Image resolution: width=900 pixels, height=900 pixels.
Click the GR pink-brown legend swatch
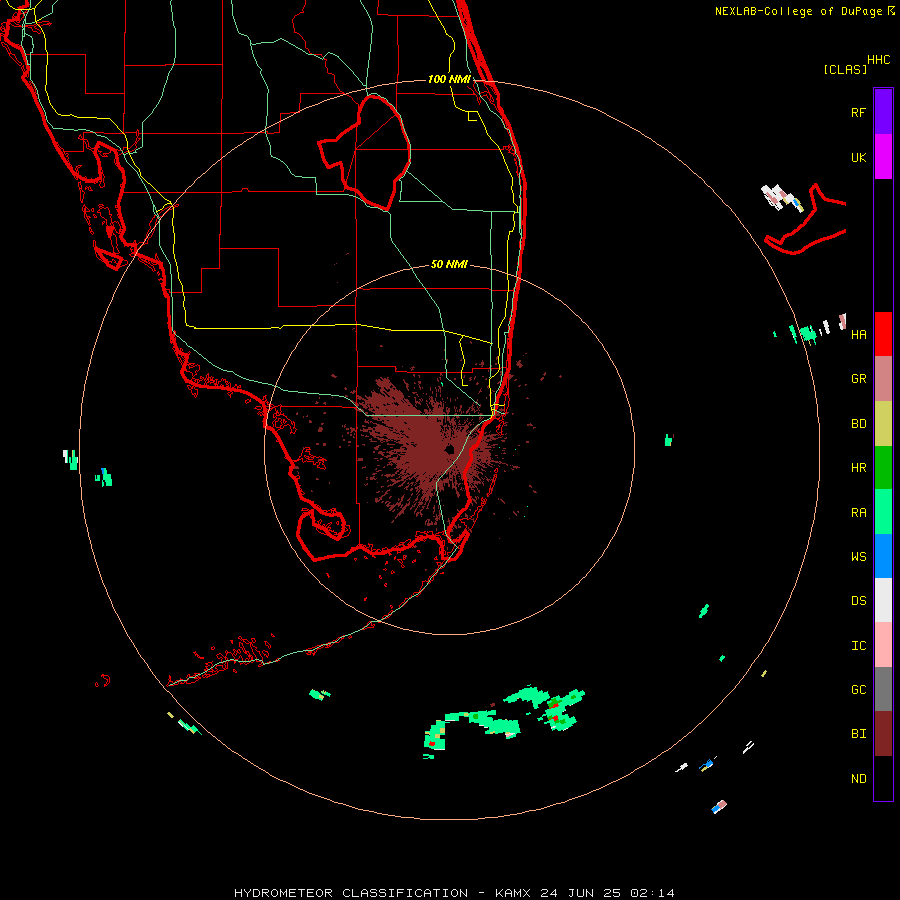pyautogui.click(x=883, y=379)
